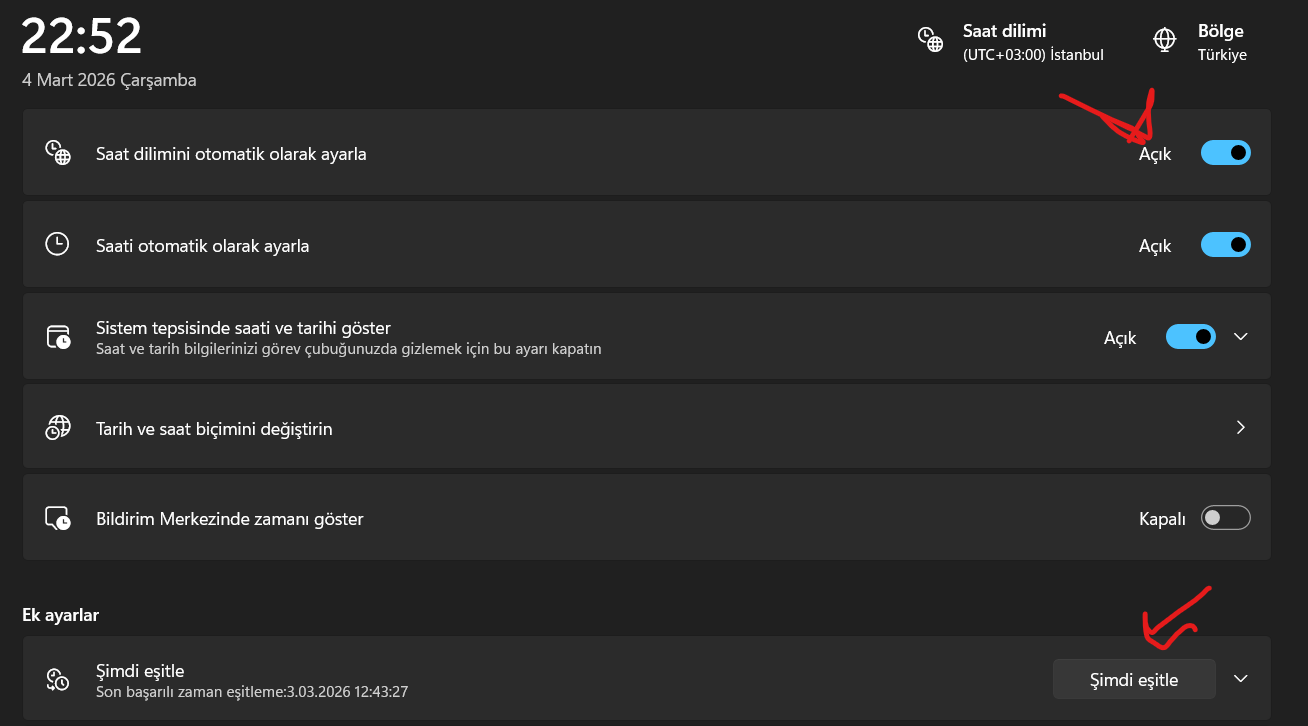1308x726 pixels.
Task: Open Tarih ve saat biçimini değiştirin arrow
Action: pos(1241,428)
